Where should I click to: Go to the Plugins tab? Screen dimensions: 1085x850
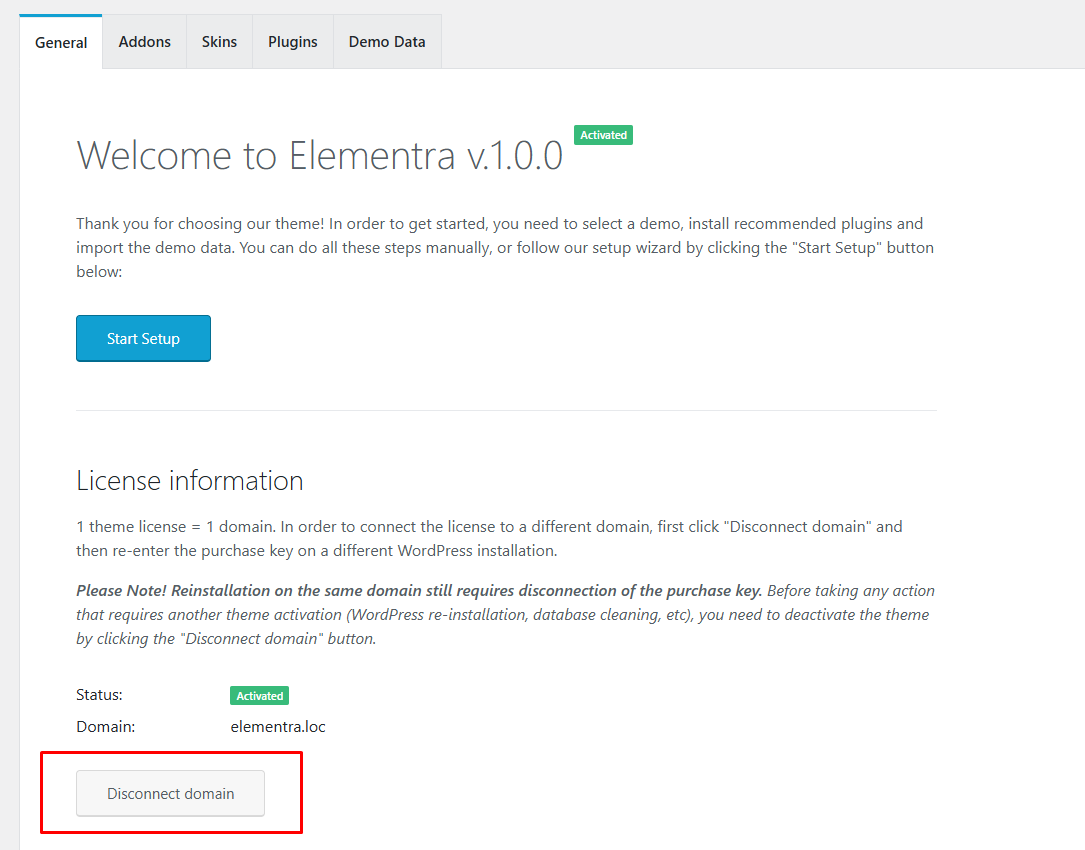293,42
